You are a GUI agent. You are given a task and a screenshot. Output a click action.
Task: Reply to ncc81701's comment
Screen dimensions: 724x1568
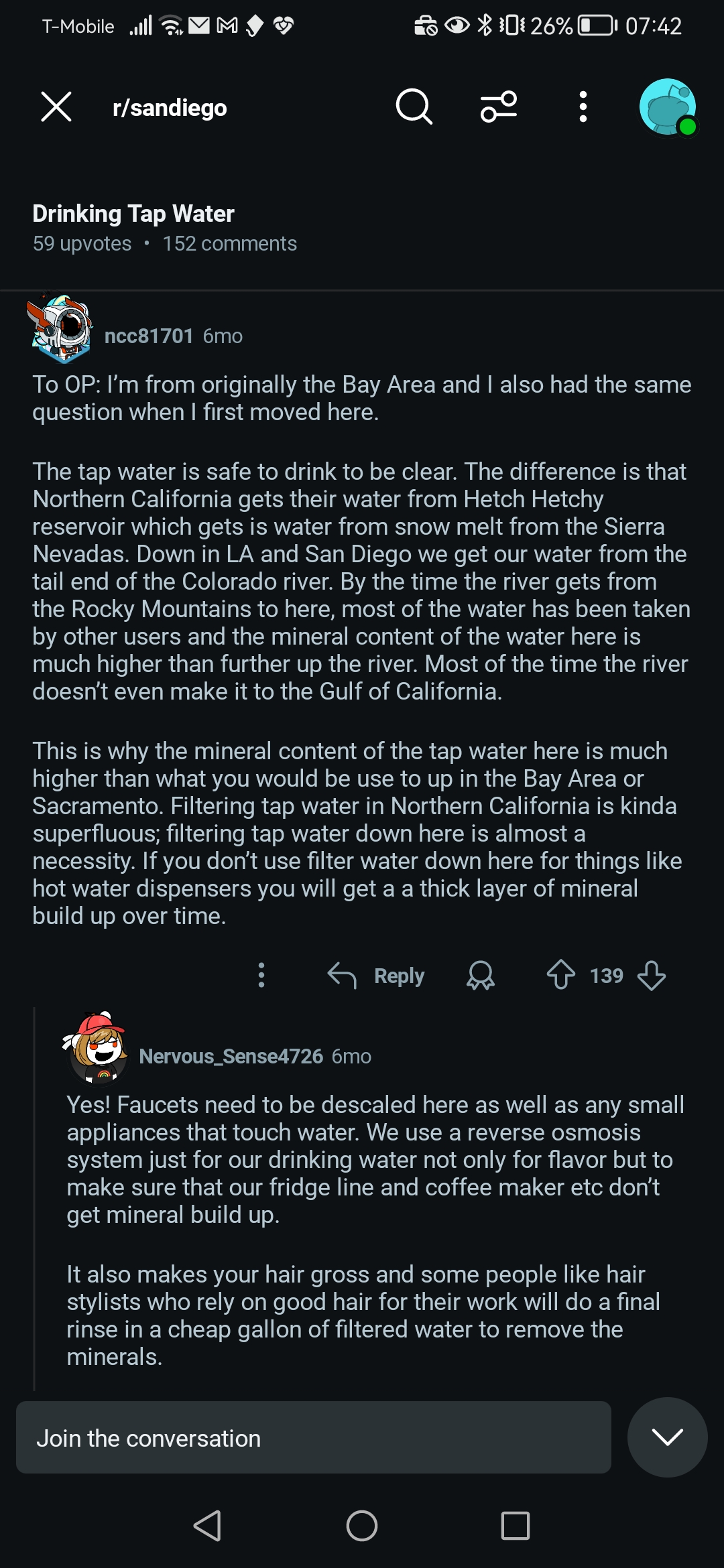pos(377,976)
